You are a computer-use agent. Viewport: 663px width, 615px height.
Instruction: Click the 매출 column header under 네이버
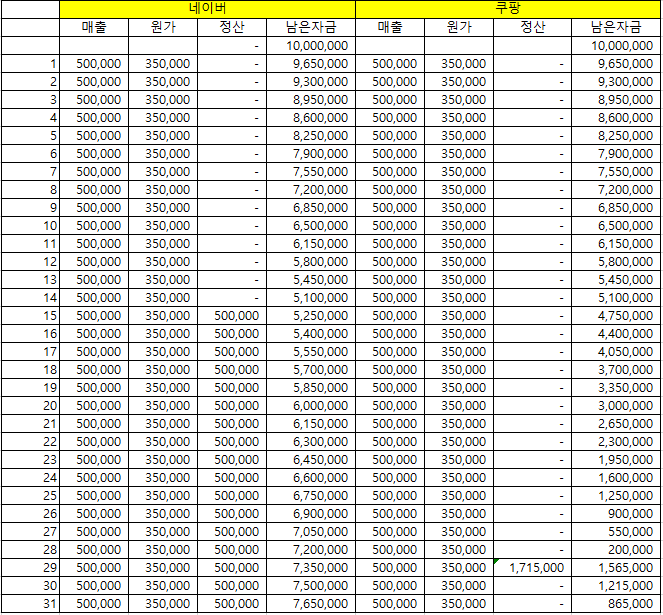94,27
